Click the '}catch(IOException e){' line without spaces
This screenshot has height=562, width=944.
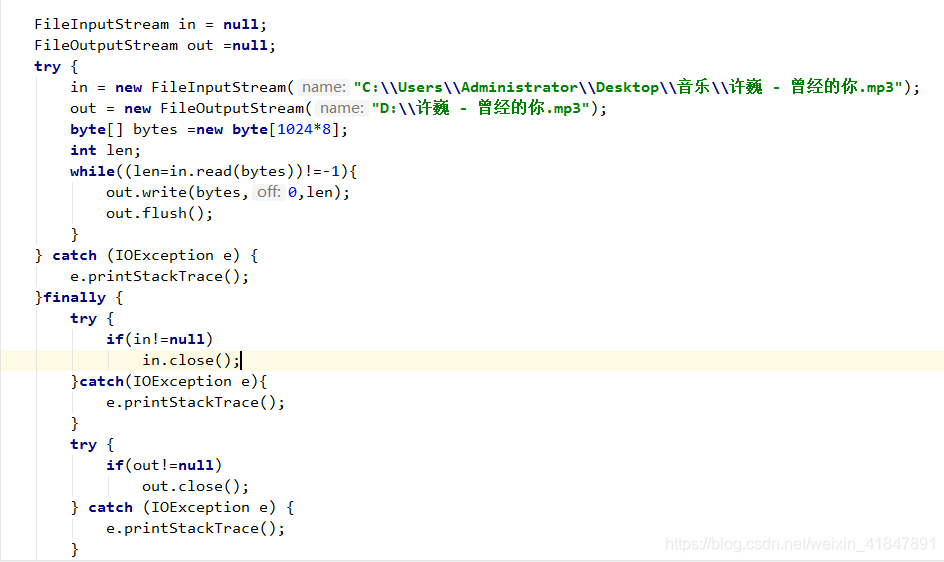click(x=169, y=382)
